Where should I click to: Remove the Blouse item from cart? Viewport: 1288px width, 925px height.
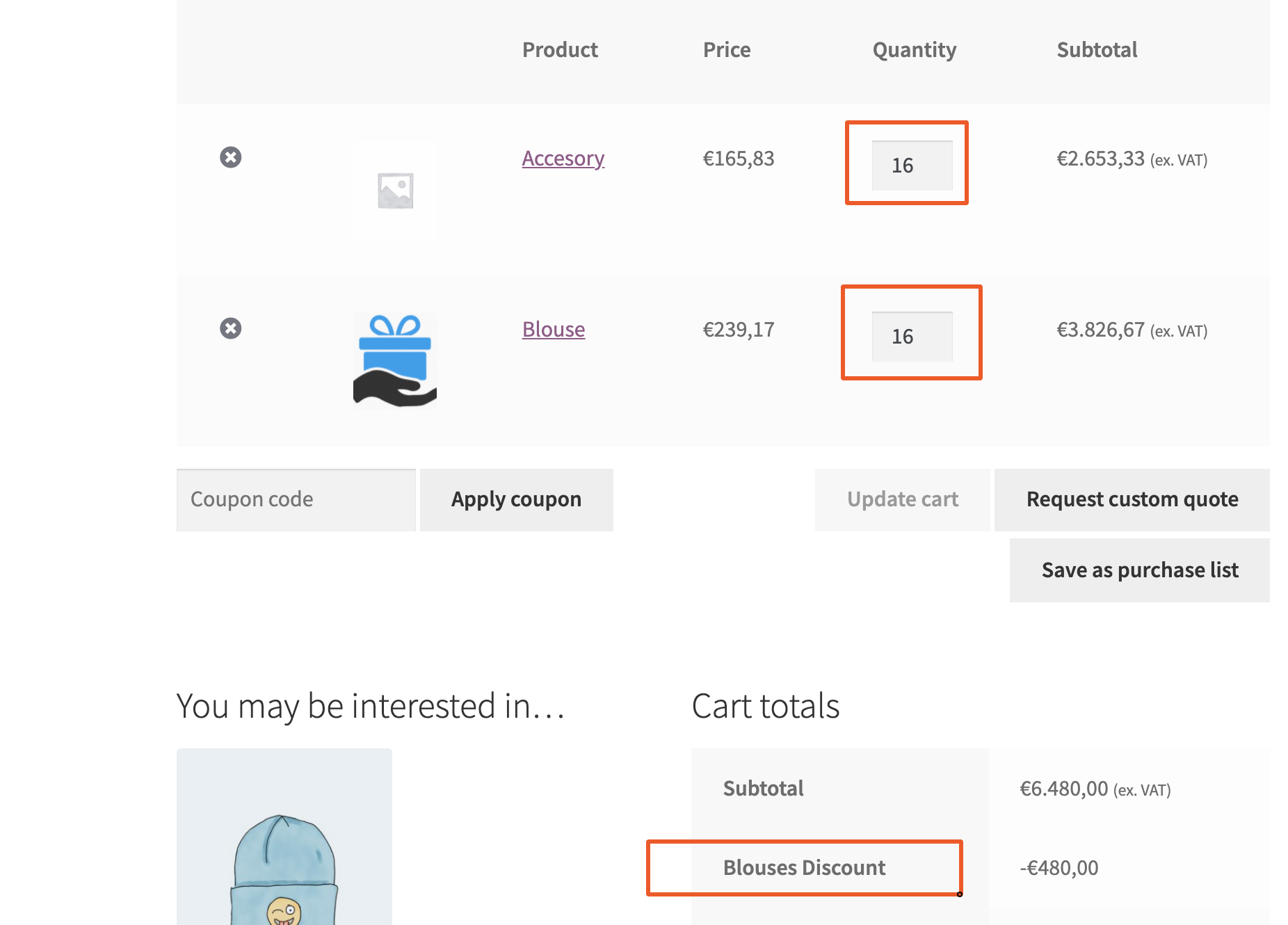tap(231, 328)
